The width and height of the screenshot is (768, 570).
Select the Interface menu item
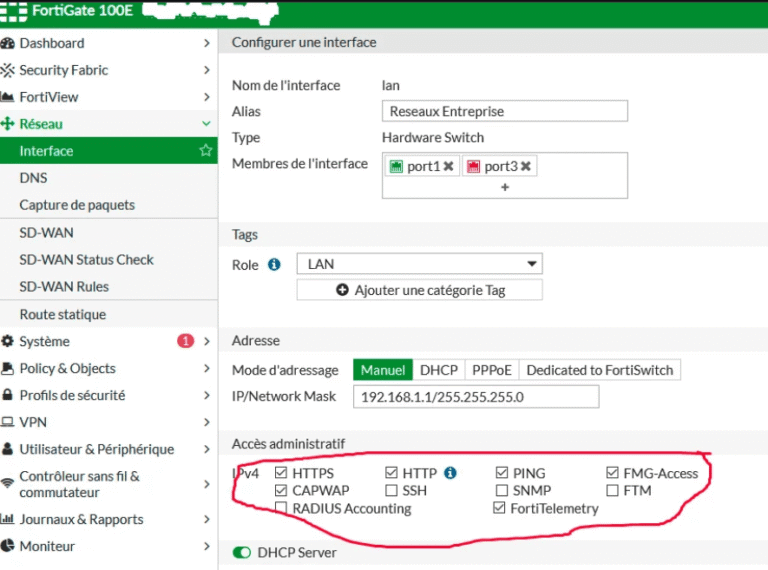pos(109,150)
